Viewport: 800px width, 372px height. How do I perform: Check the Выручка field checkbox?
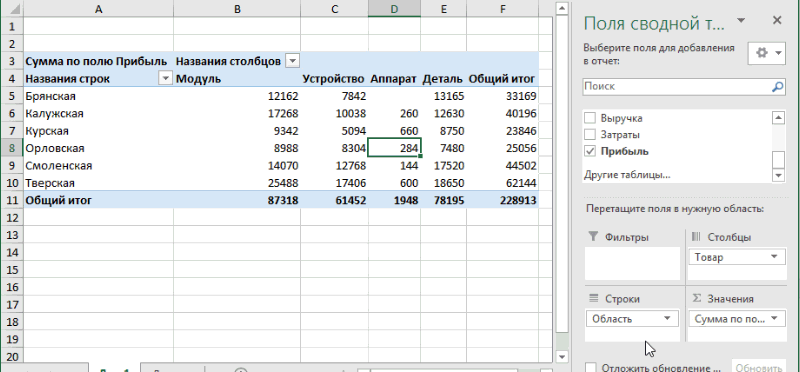coord(590,118)
